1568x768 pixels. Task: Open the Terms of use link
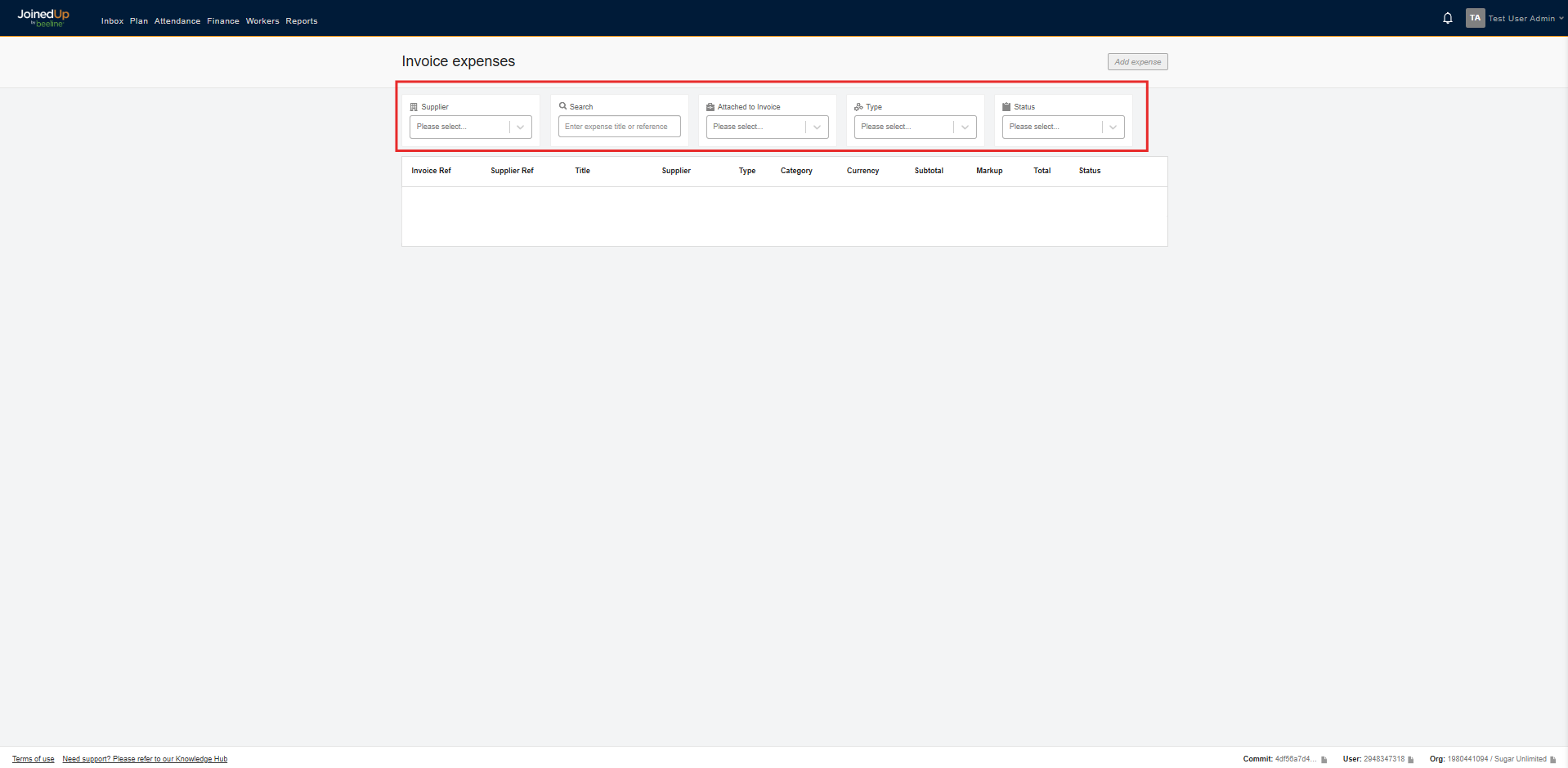pos(32,758)
